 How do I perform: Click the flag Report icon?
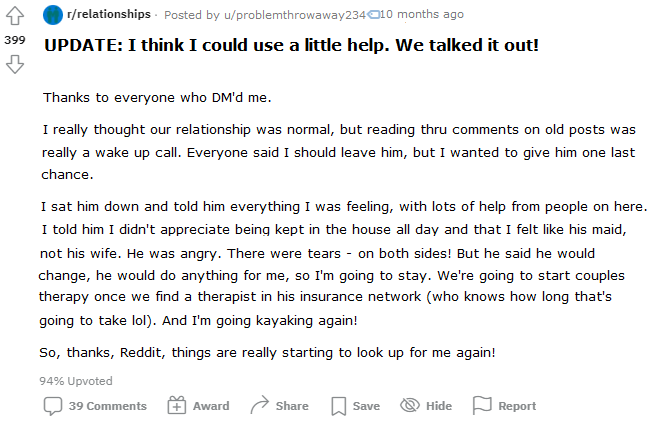pyautogui.click(x=482, y=406)
